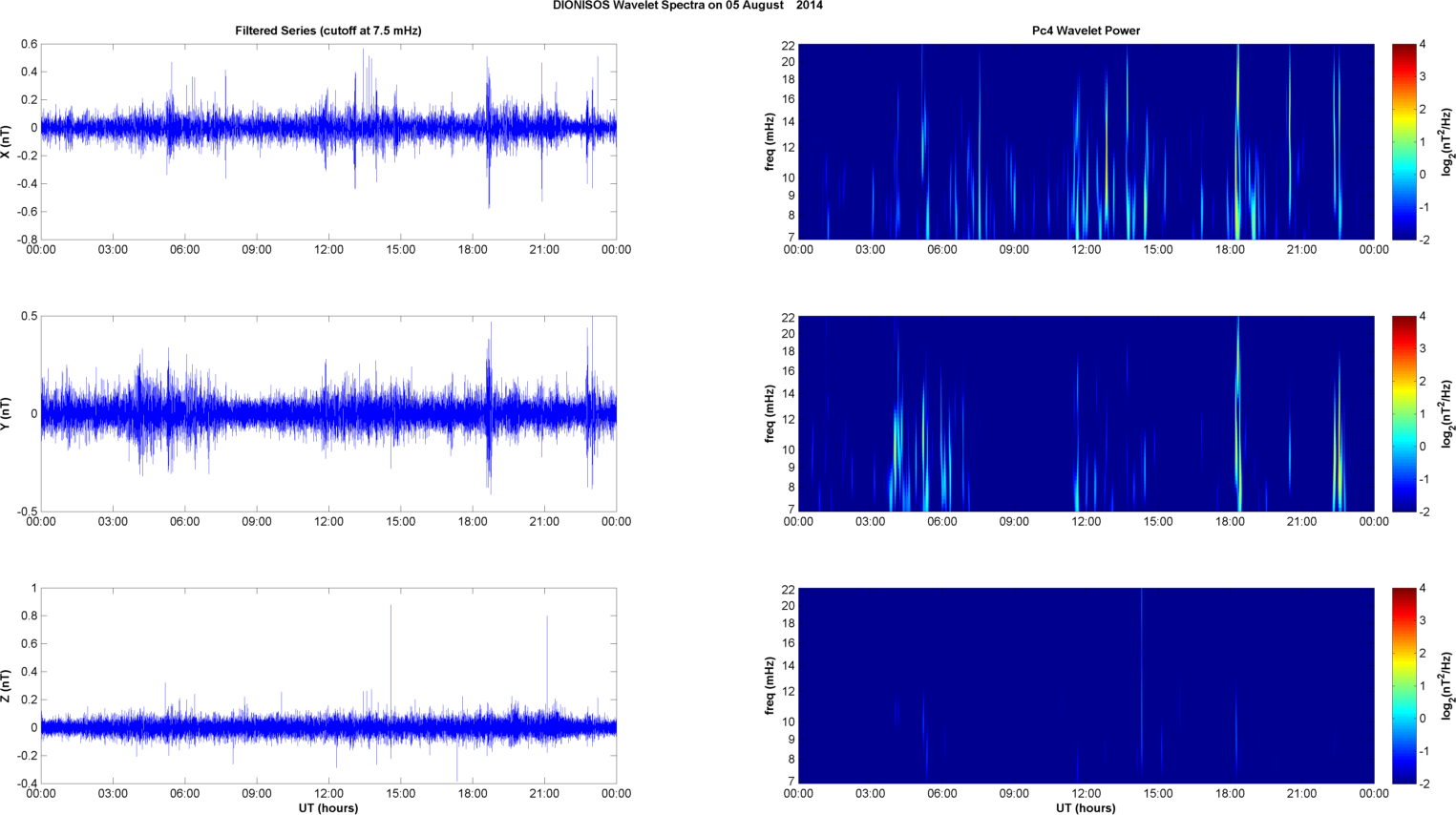
Task: Open the Z component Pc4 wavelet spectrogram
Action: click(1086, 685)
